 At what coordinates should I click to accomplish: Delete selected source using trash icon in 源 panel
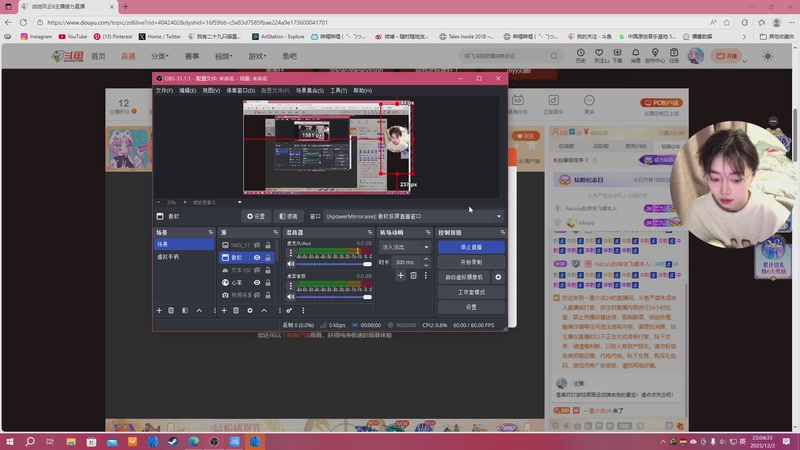point(236,310)
